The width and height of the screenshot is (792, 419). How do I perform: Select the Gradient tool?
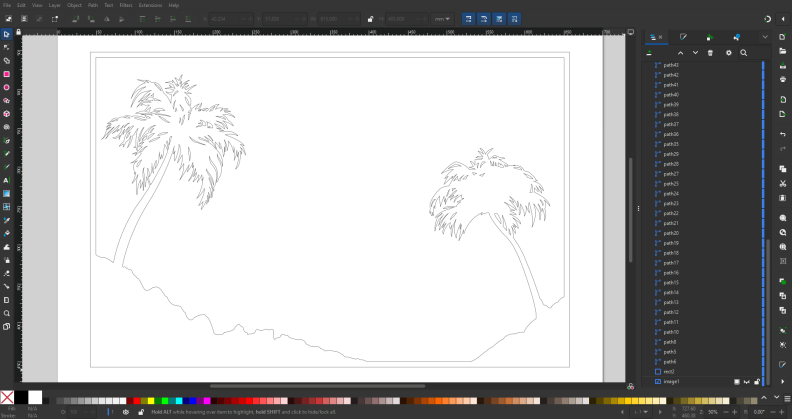[6, 194]
